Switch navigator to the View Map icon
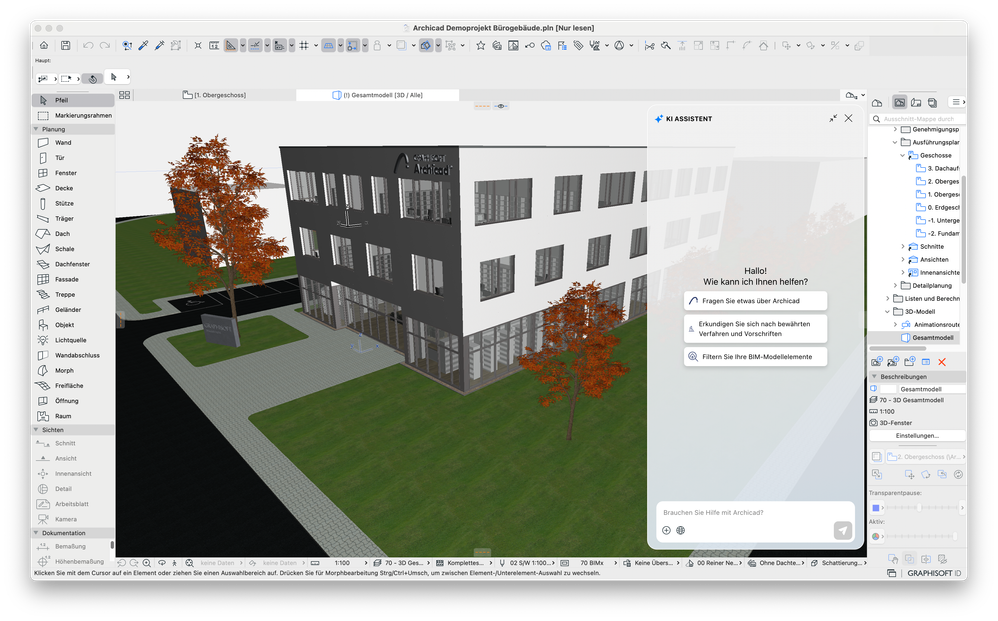The width and height of the screenshot is (998, 621). pos(899,102)
